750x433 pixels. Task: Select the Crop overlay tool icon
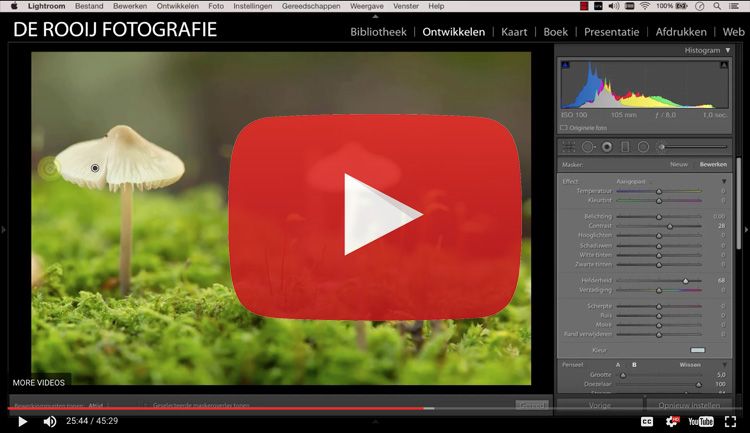[569, 147]
